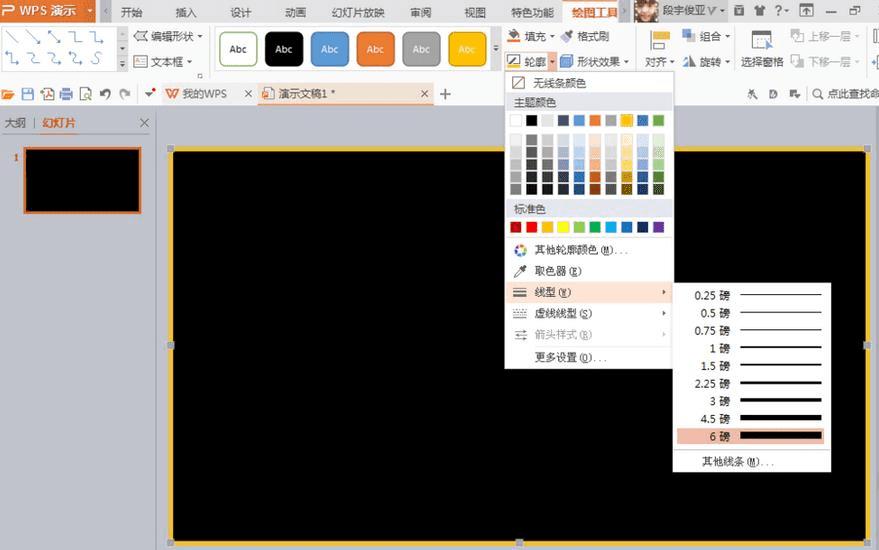The width and height of the screenshot is (879, 550).
Task: Switch to the 大纲 outline panel tab
Action: point(15,123)
